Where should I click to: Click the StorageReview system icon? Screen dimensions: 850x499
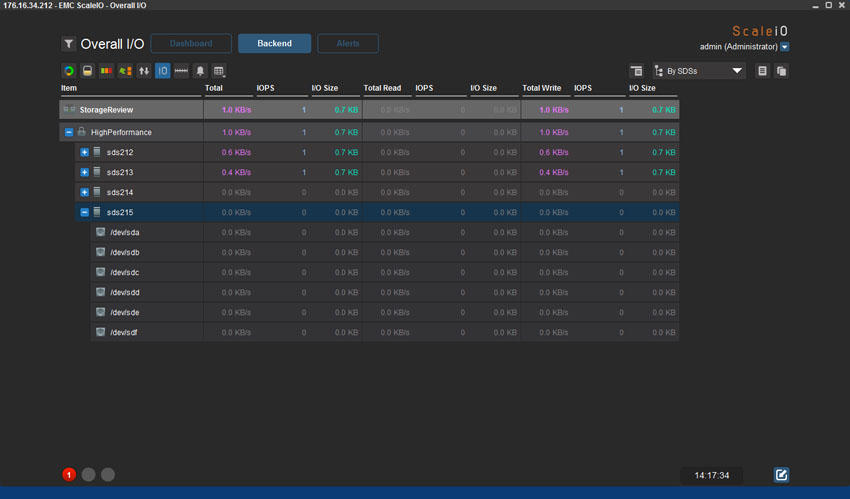pyautogui.click(x=69, y=109)
